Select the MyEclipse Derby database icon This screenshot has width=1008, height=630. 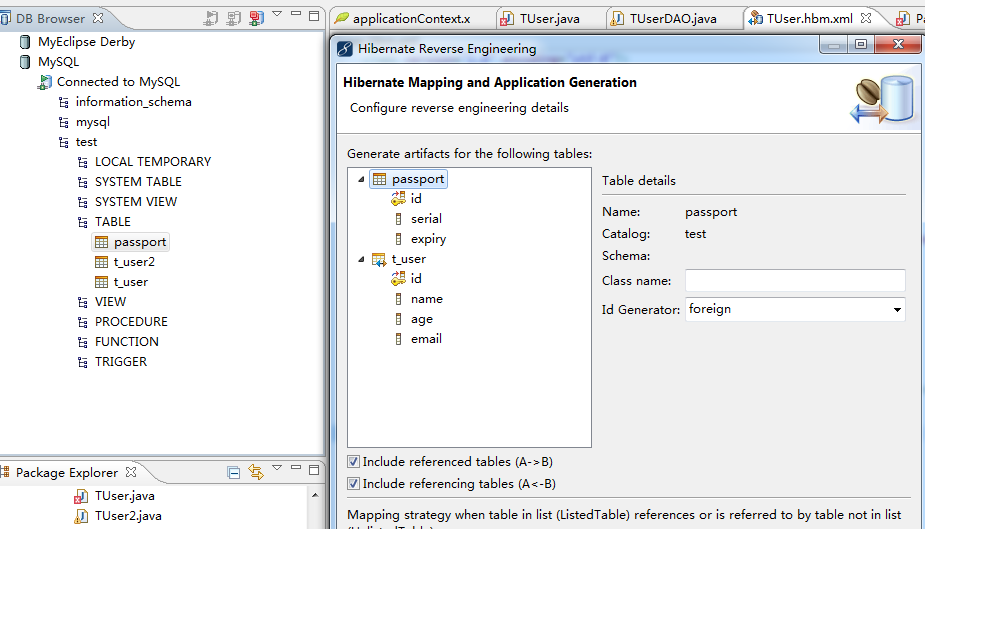point(25,42)
